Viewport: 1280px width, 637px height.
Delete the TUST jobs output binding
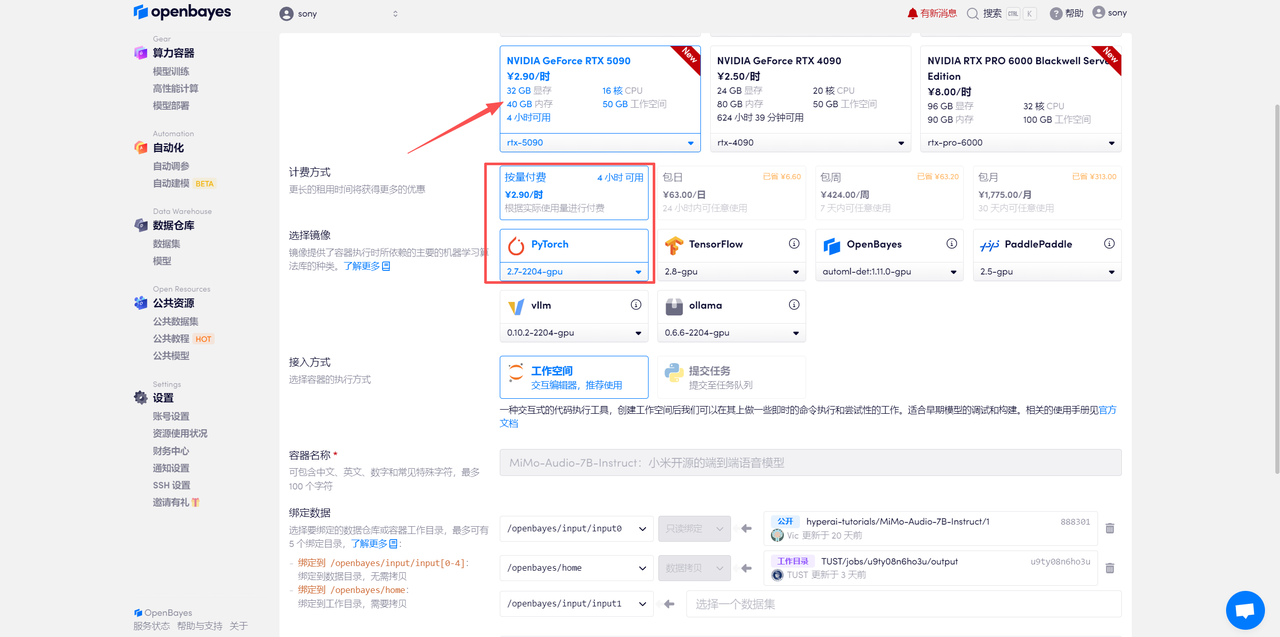1110,568
